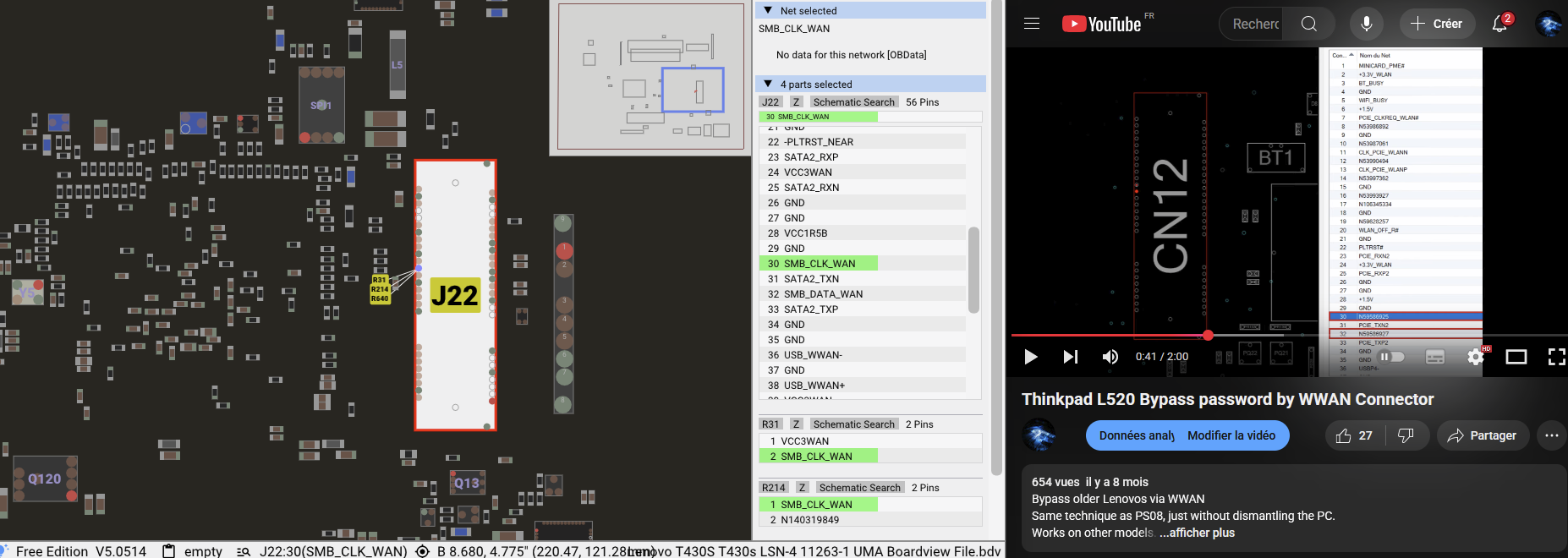Open the account avatar menu in YouTube
This screenshot has width=1568, height=558.
(x=1549, y=24)
